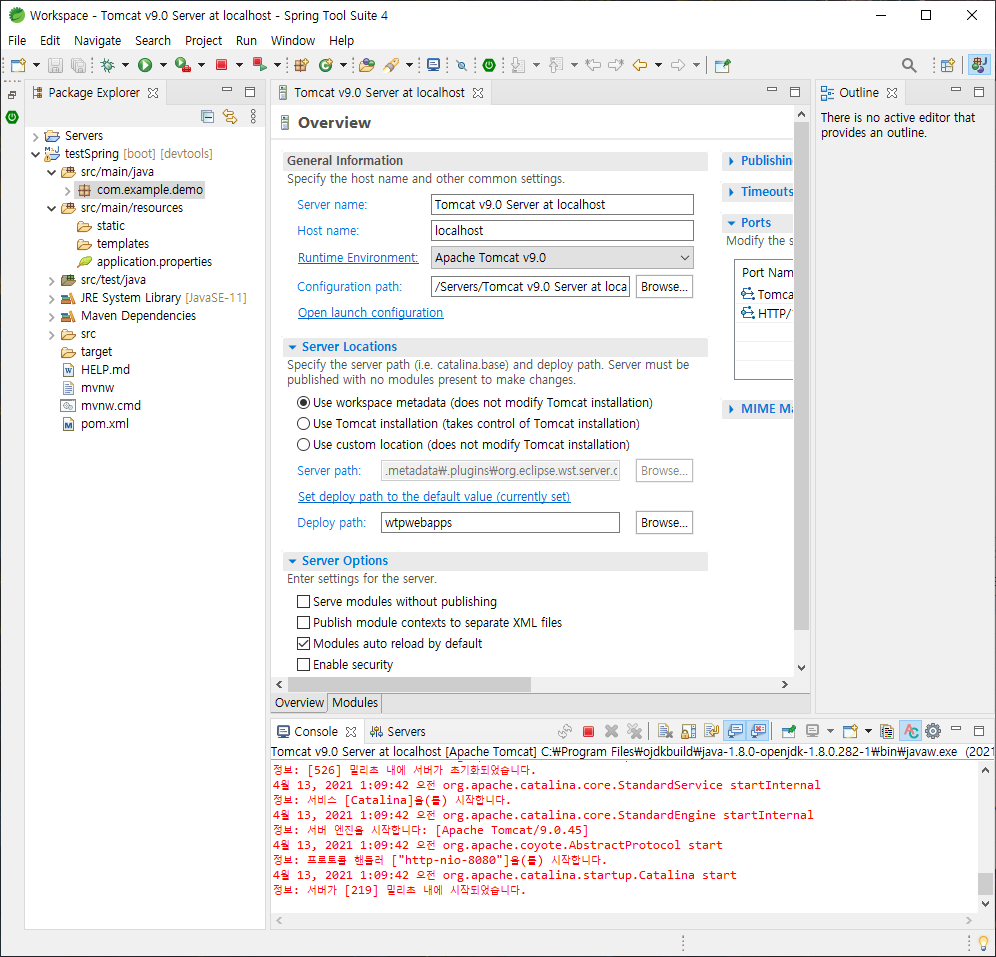Viewport: 996px width, 957px height.
Task: Open the Project menu
Action: (203, 41)
